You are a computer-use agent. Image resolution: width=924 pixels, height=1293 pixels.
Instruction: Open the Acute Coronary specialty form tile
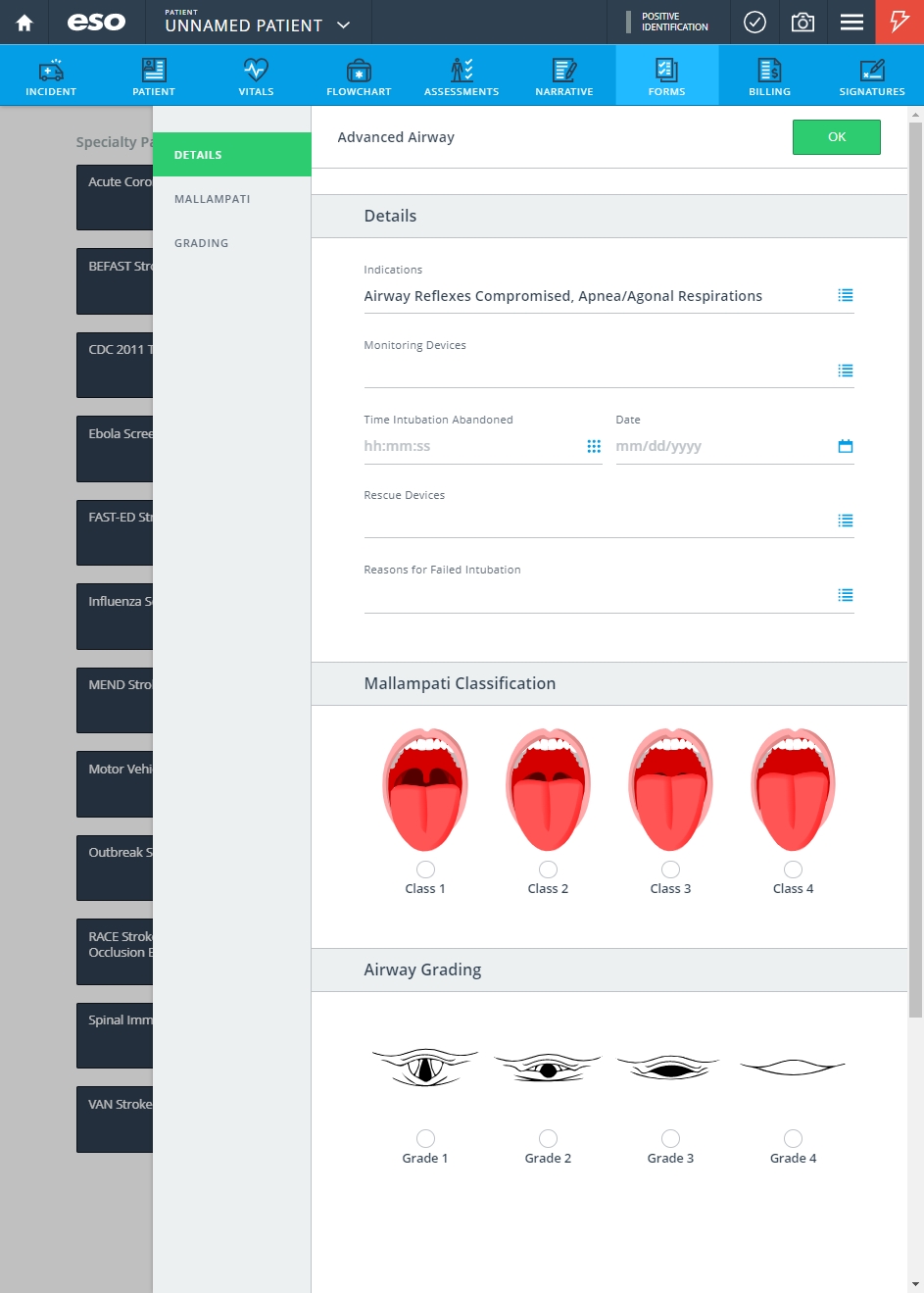click(115, 197)
